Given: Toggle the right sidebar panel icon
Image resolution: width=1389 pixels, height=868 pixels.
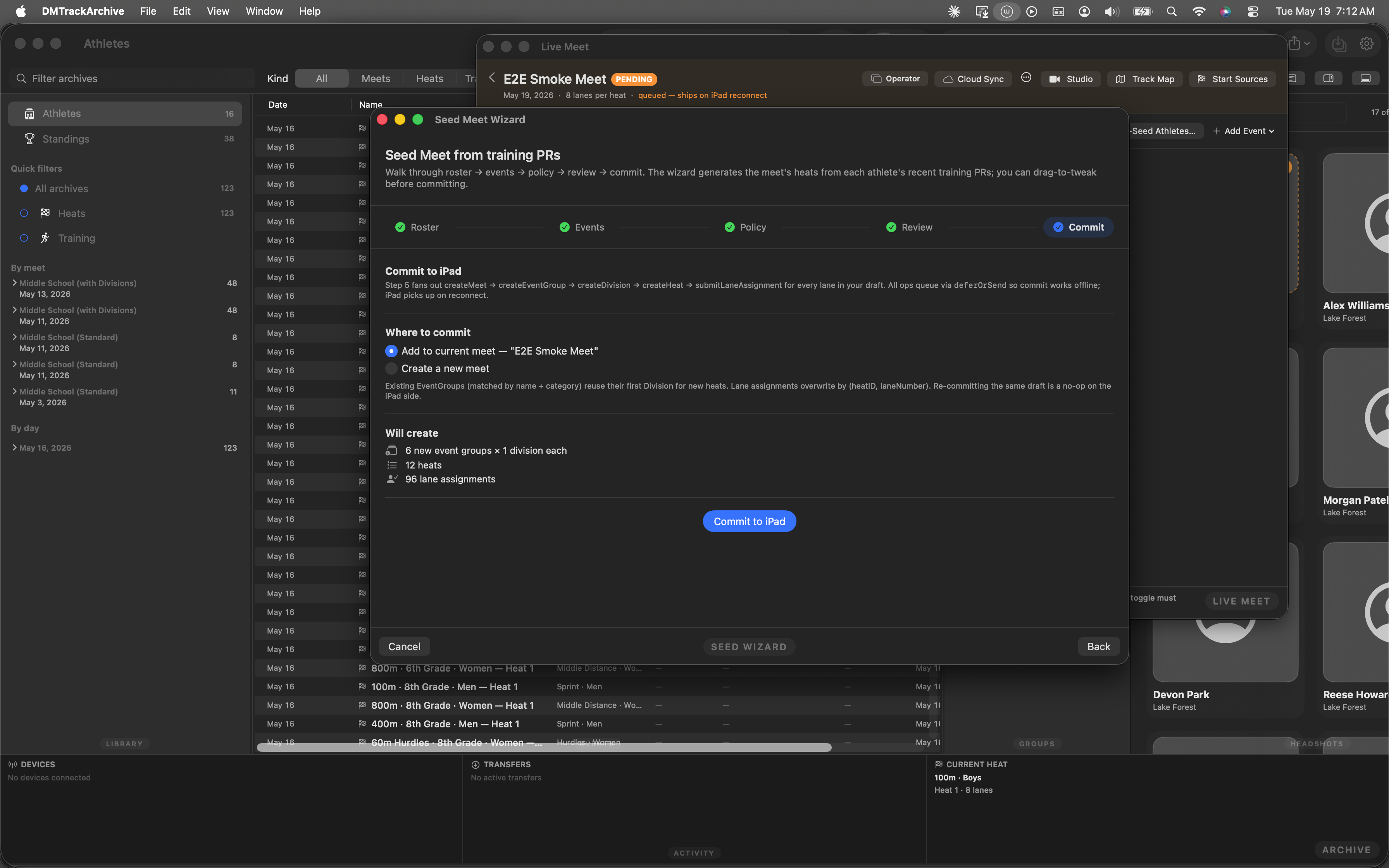Looking at the screenshot, I should pos(1328,79).
